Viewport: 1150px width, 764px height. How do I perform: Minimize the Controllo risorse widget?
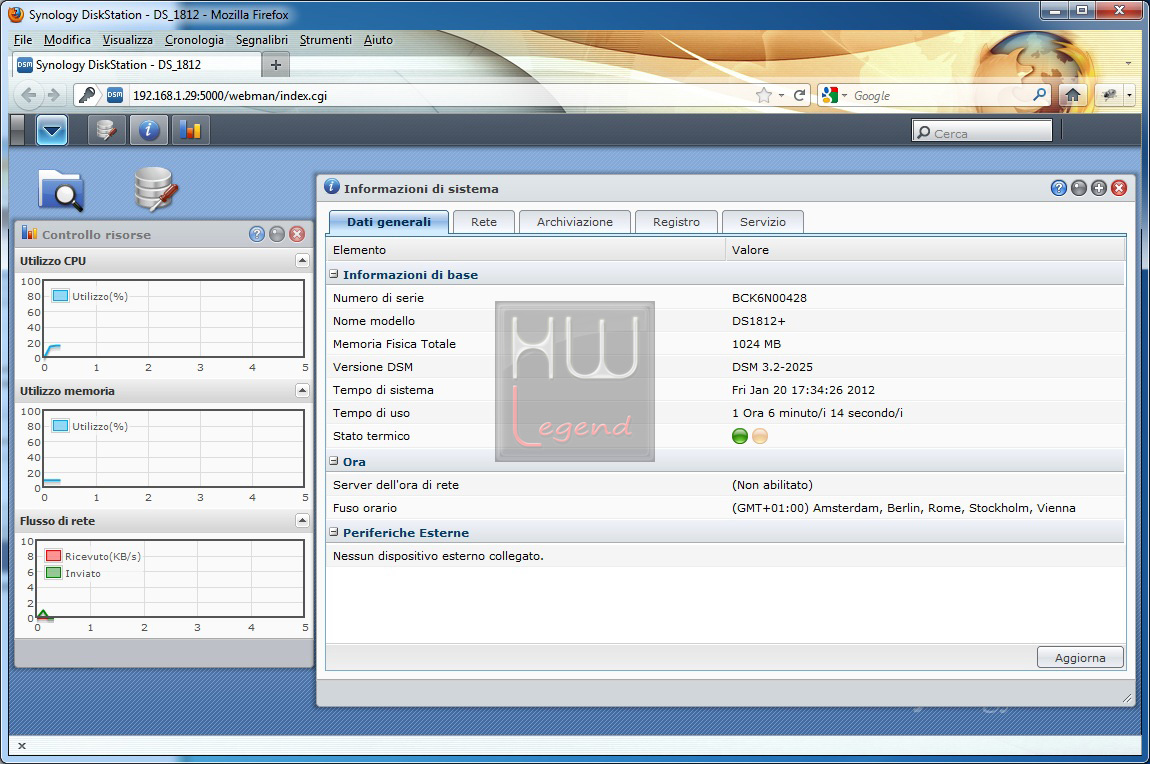276,234
